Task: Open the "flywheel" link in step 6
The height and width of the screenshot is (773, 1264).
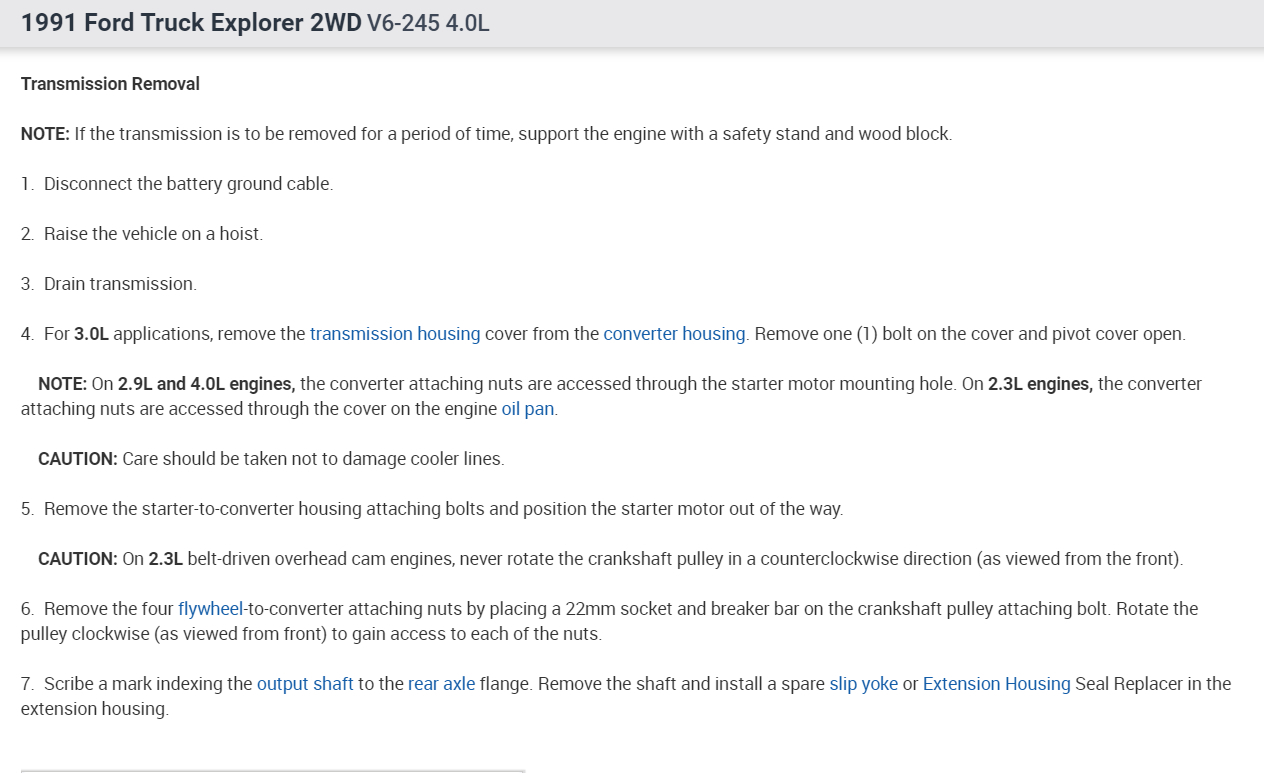Action: click(211, 609)
